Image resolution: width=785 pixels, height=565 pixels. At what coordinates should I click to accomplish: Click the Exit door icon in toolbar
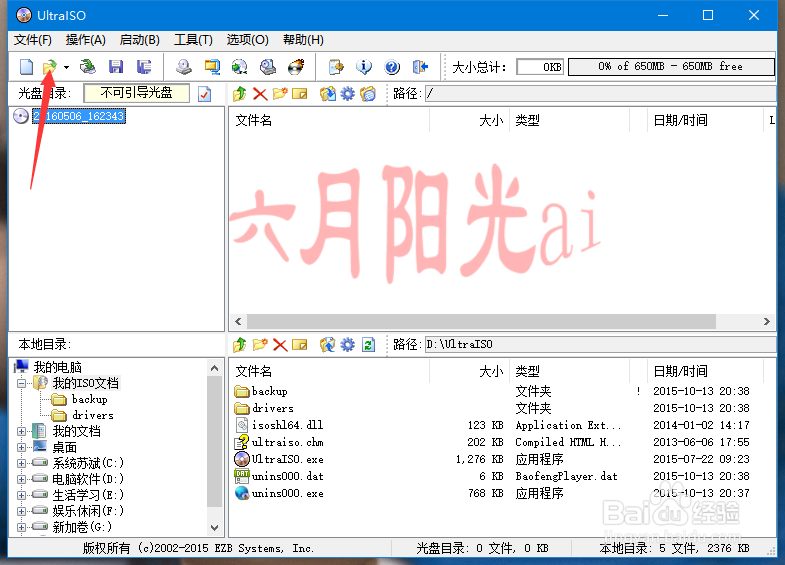point(420,67)
